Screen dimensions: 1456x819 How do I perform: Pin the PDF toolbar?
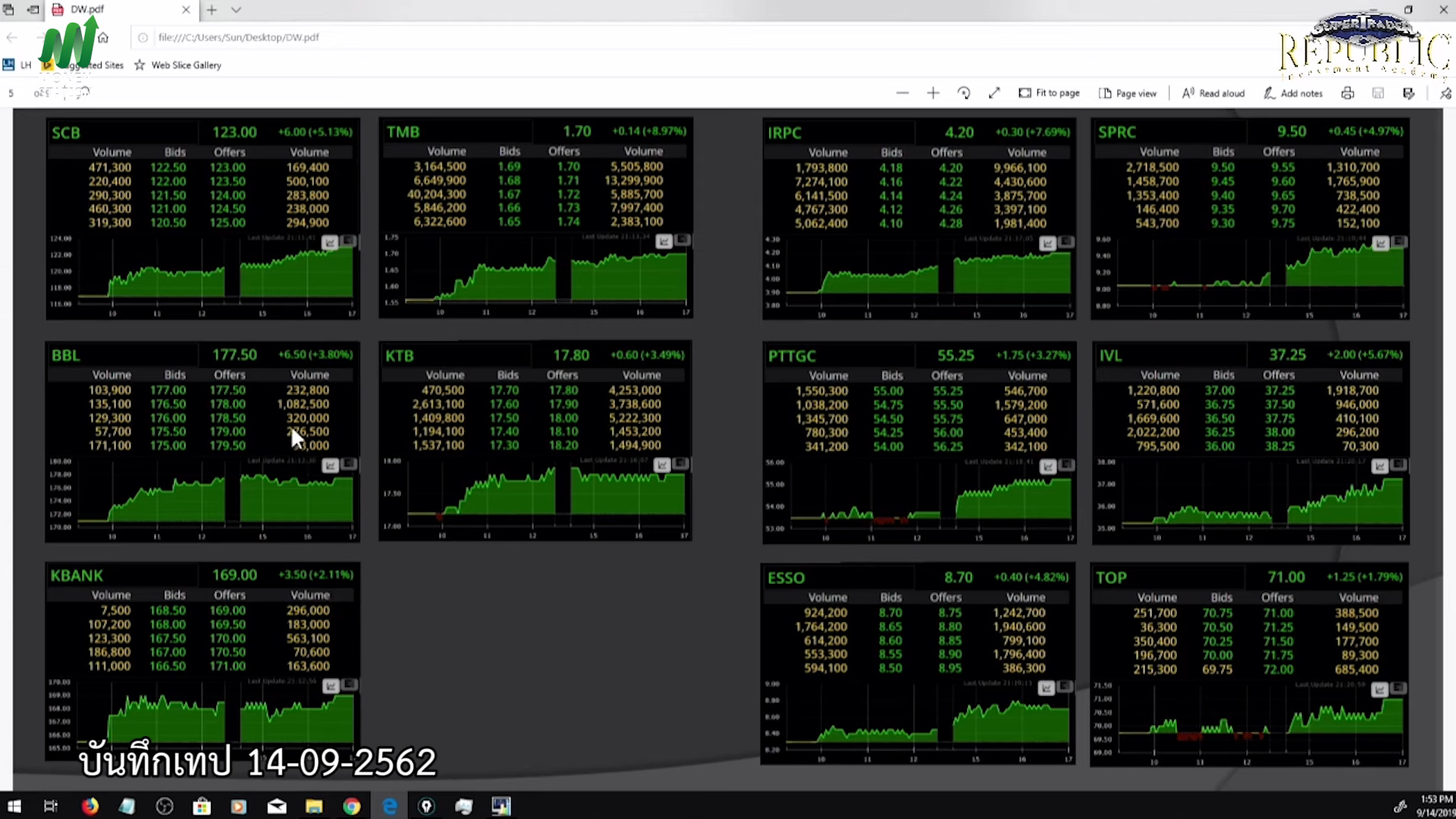click(x=1445, y=93)
